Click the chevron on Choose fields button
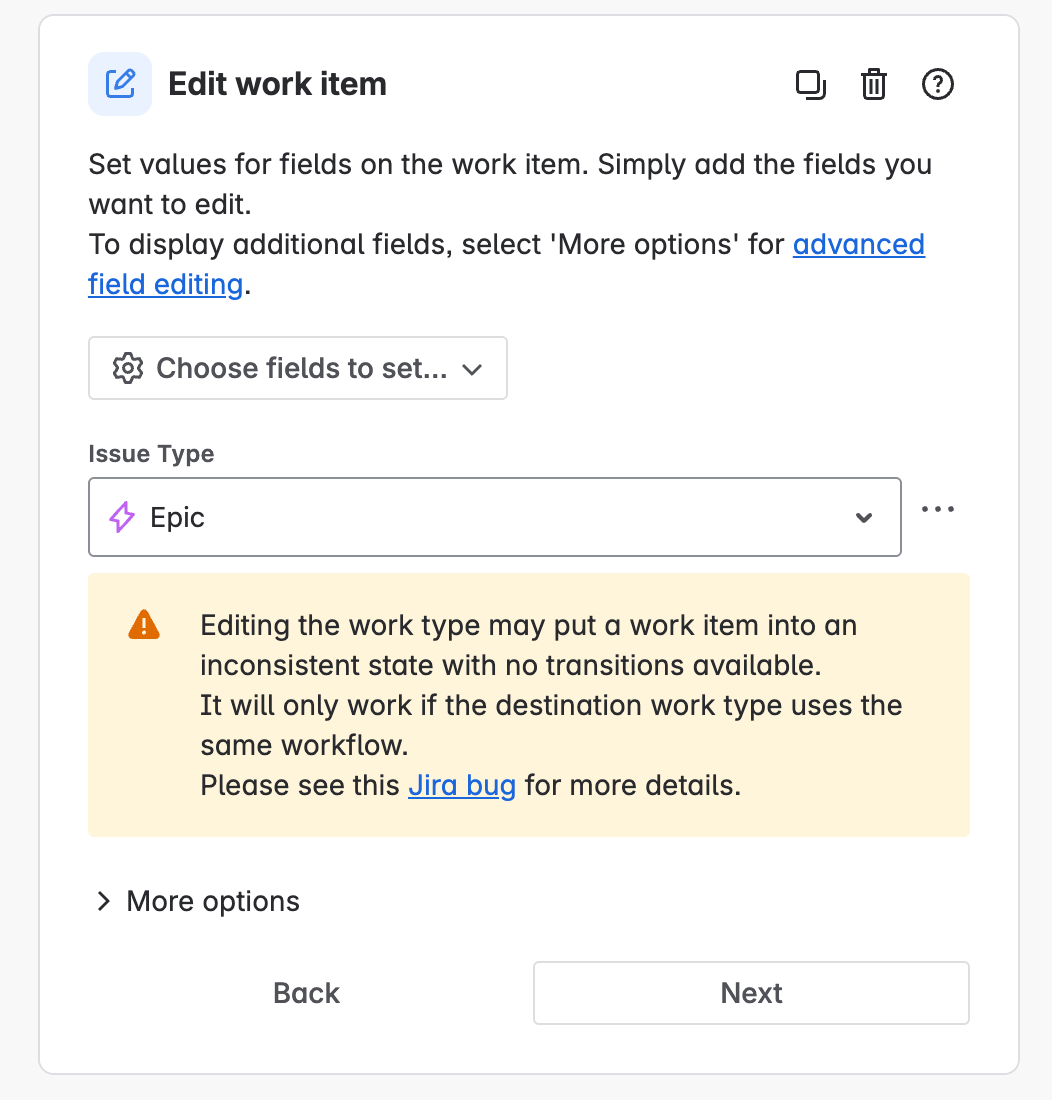 click(471, 369)
